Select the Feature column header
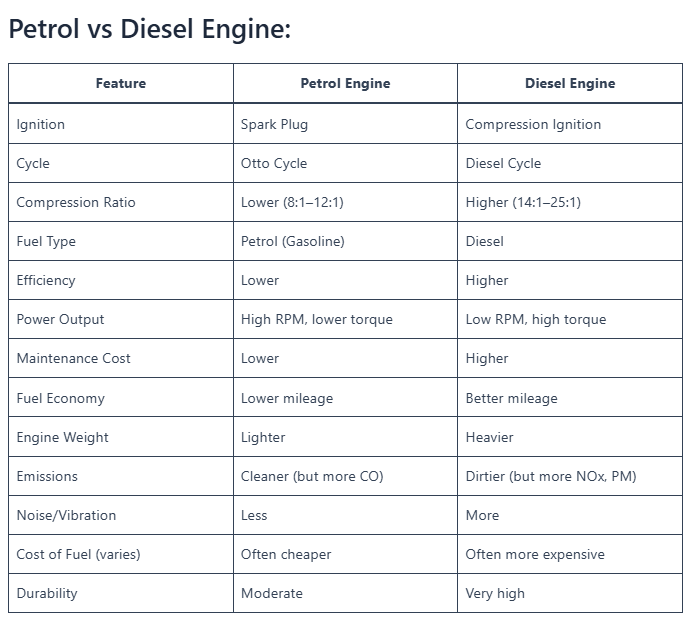Screen dimensions: 689x627 point(121,83)
